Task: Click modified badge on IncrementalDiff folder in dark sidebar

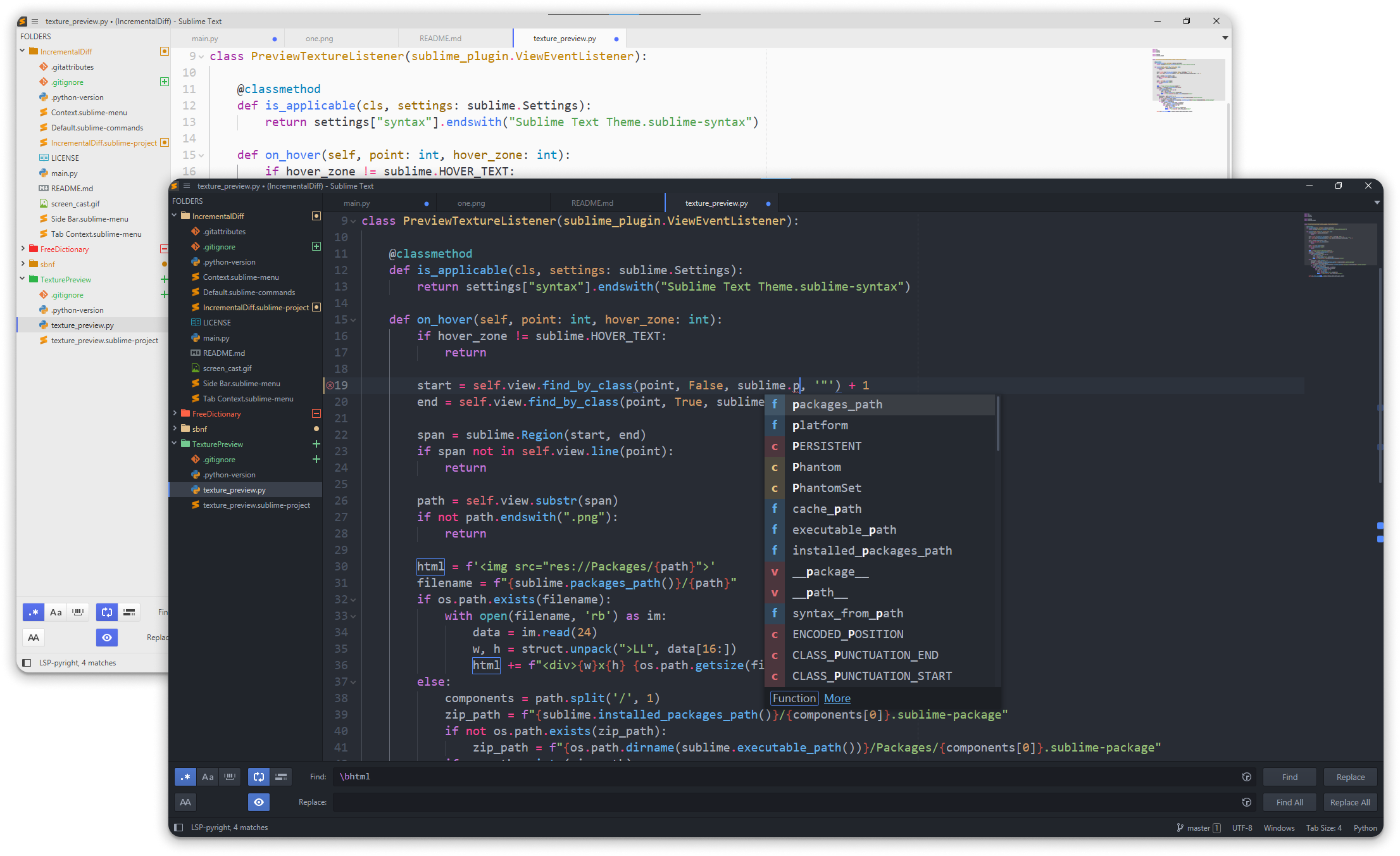Action: [316, 216]
